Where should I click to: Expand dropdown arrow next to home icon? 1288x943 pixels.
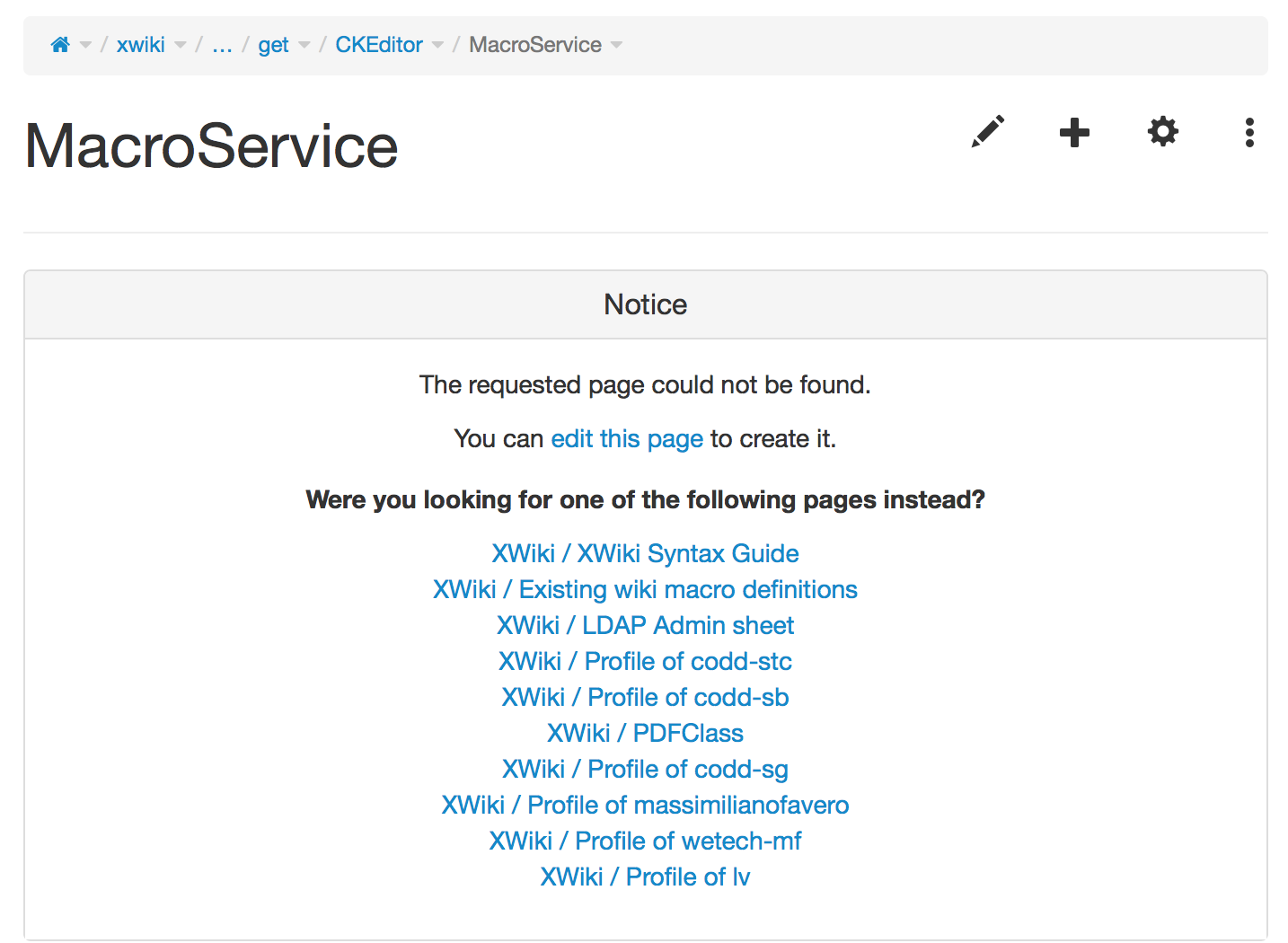[85, 45]
